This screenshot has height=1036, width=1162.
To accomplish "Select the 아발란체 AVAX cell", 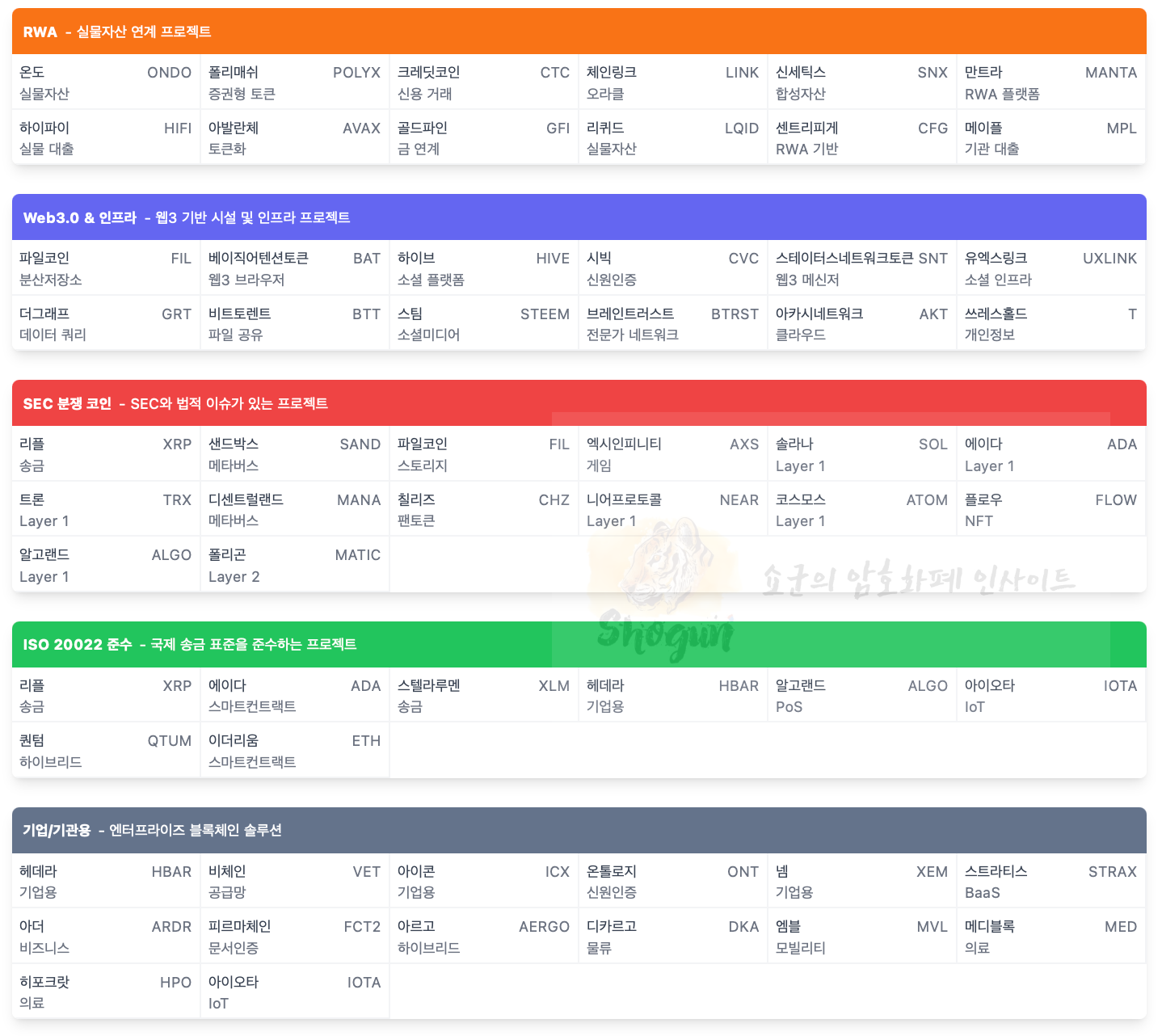I will (295, 137).
